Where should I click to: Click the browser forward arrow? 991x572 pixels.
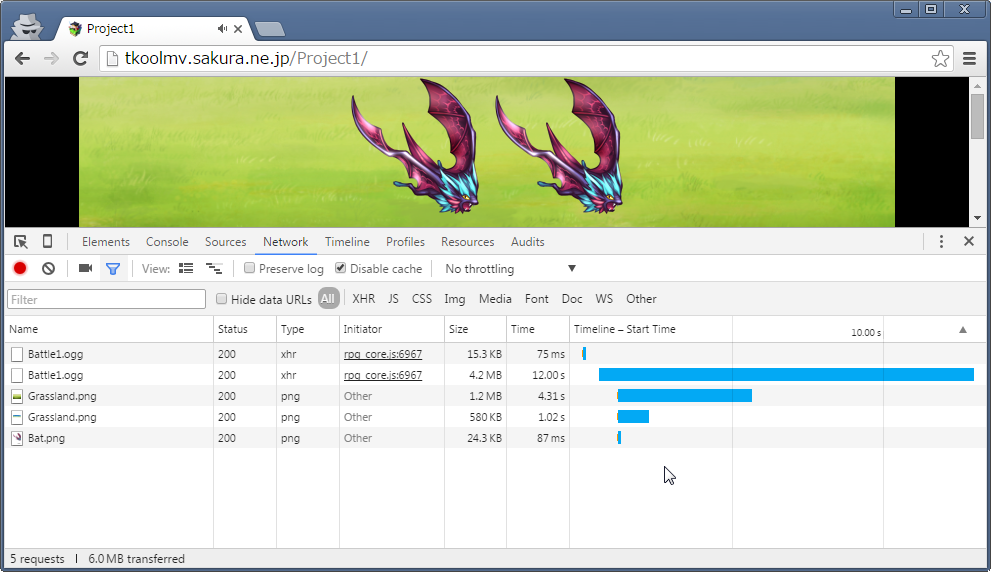(x=51, y=59)
